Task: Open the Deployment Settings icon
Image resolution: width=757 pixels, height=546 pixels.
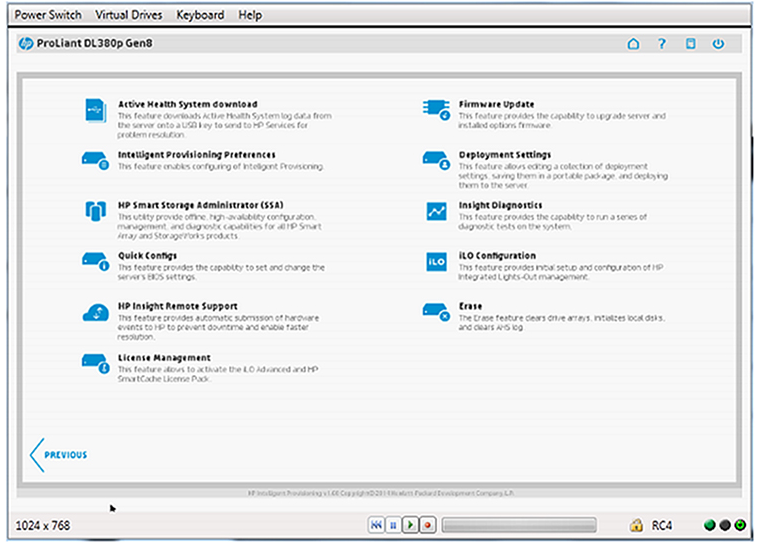Action: point(436,161)
